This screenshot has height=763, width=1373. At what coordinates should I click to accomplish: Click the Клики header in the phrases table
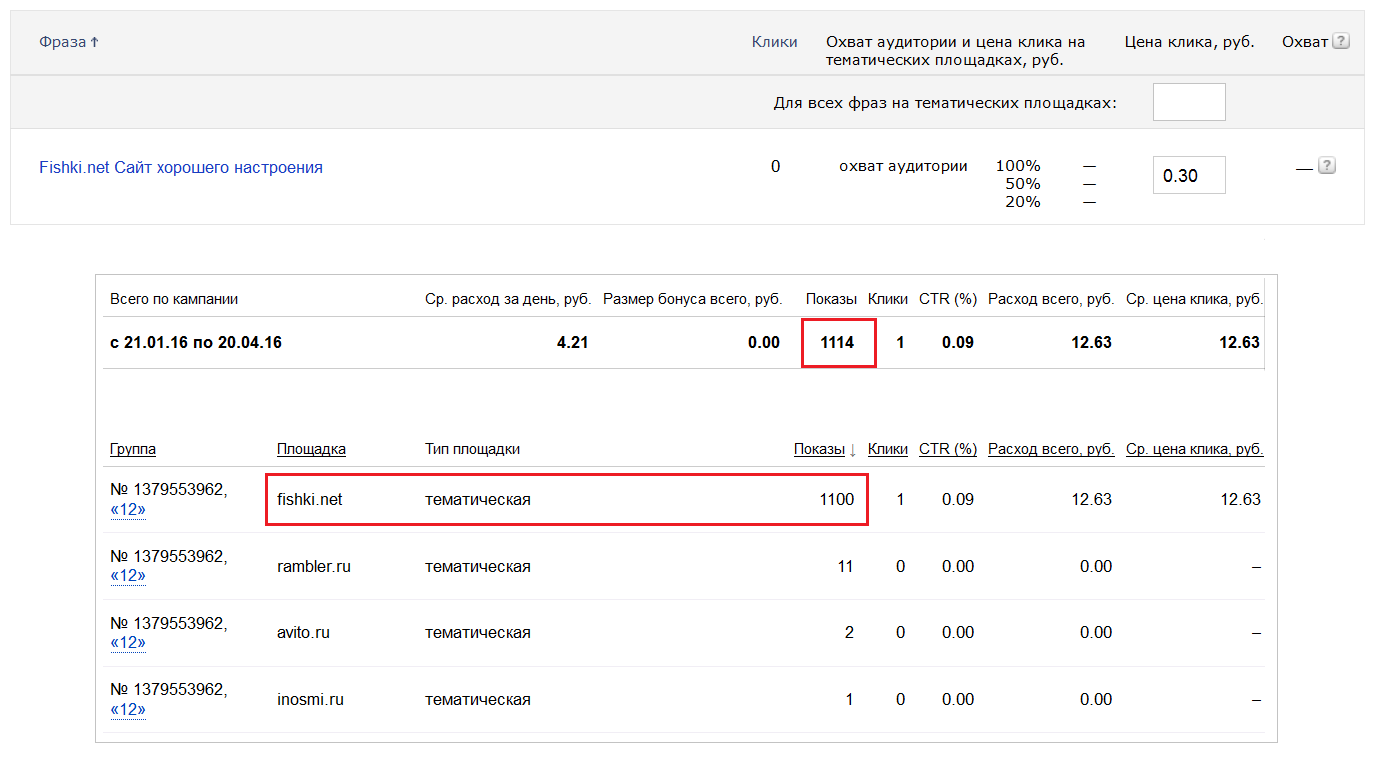[x=774, y=42]
